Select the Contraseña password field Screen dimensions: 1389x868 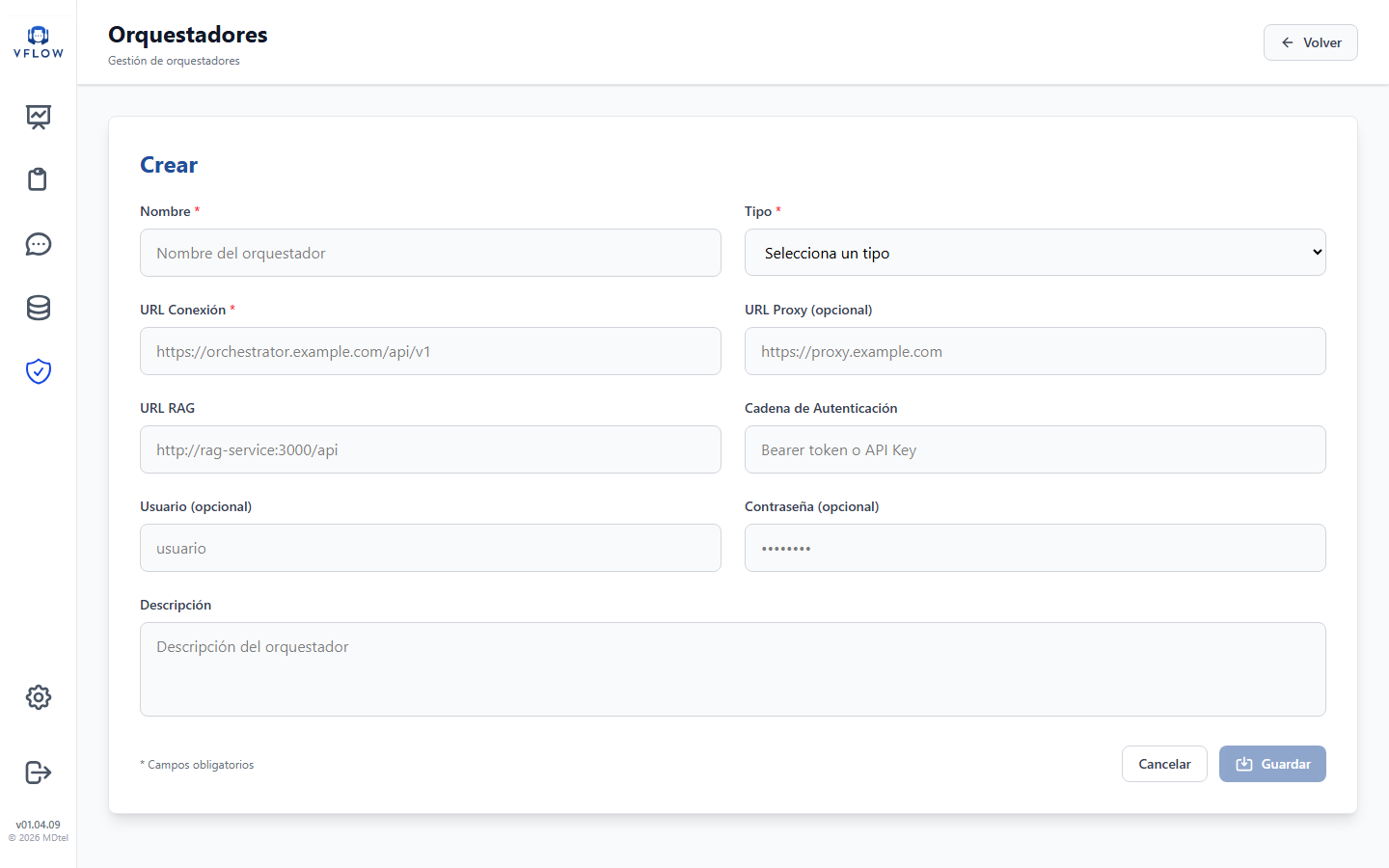pos(1035,548)
